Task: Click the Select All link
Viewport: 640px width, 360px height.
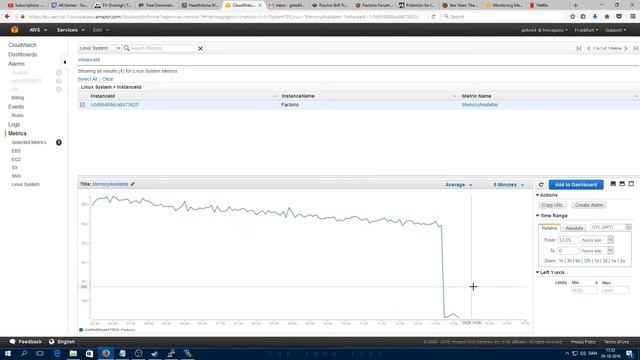Action: click(88, 79)
